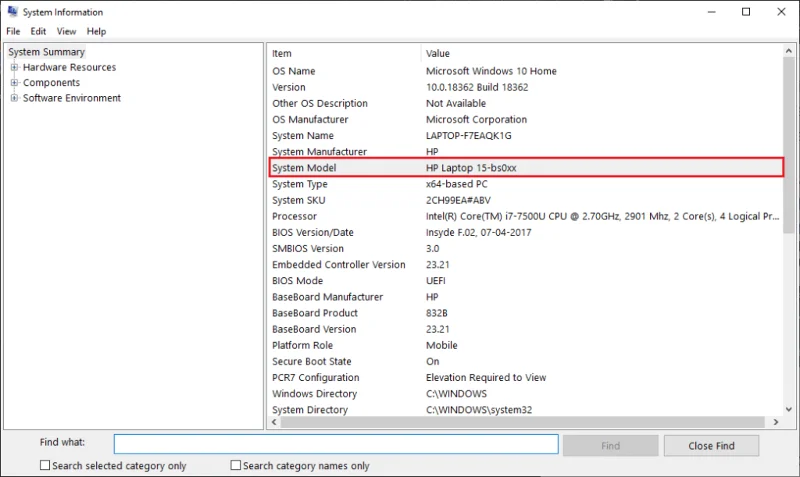The height and width of the screenshot is (477, 800).
Task: Select the System Type row
Action: coord(526,184)
